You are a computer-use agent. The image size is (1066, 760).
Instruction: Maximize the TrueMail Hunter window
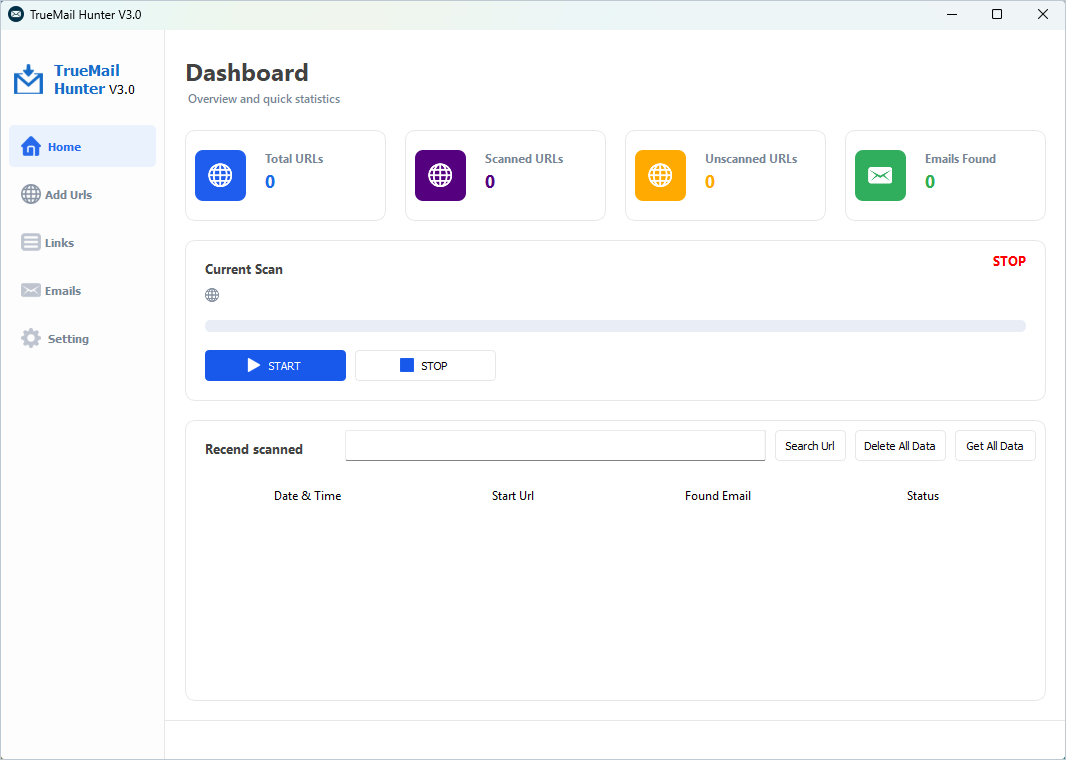pyautogui.click(x=997, y=14)
